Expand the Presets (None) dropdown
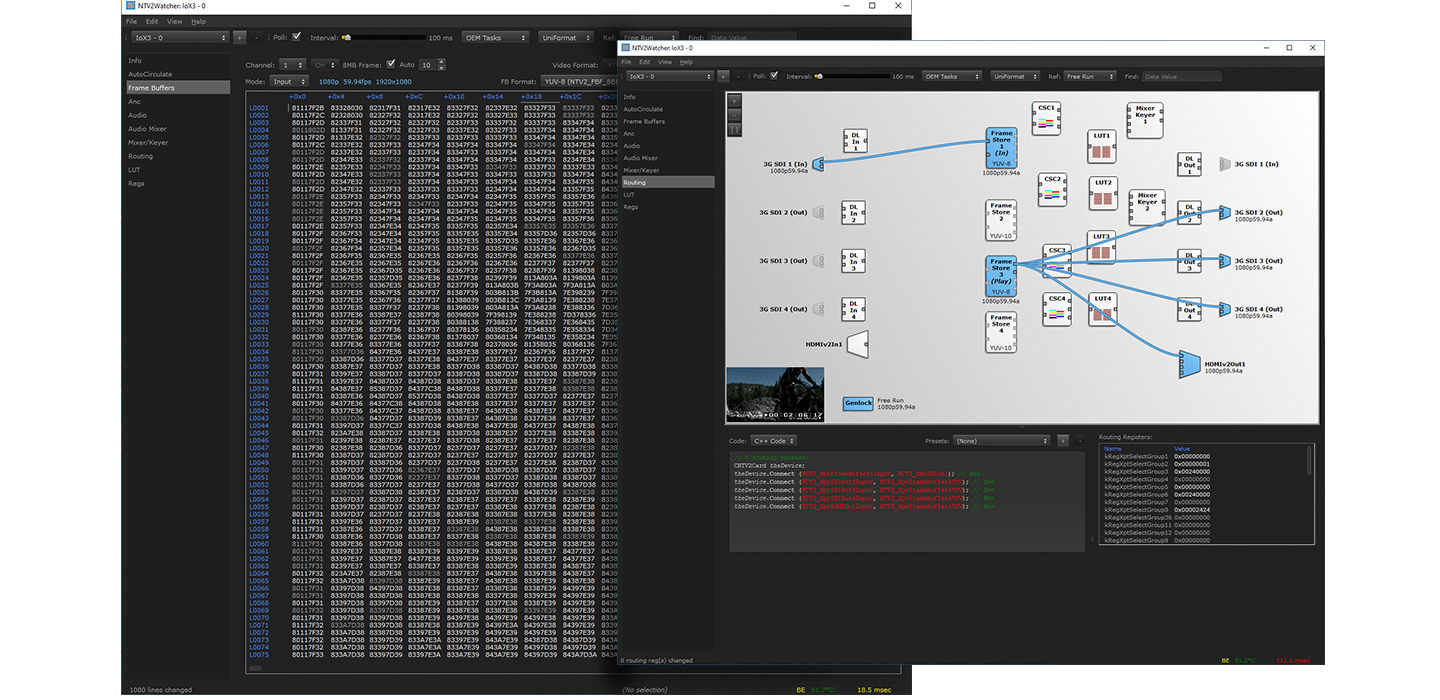The height and width of the screenshot is (700, 1440). point(1002,440)
